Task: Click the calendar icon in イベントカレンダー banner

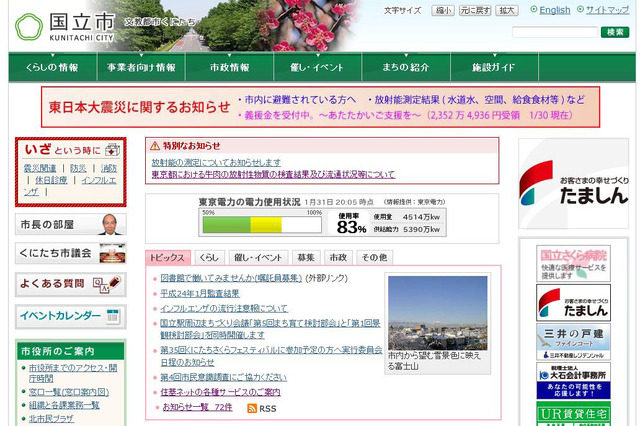Action: pos(113,316)
